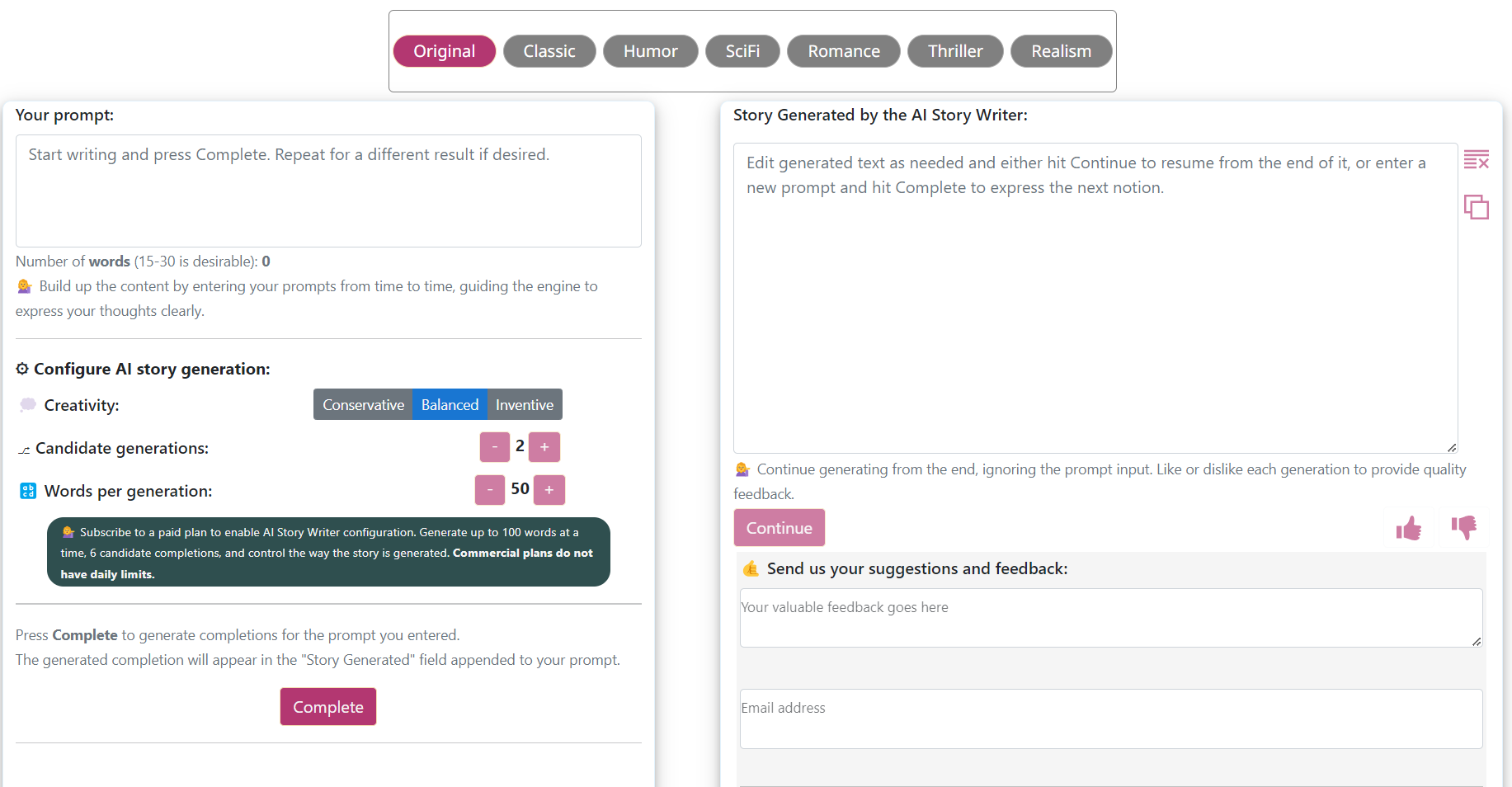Click Continue to resume the story

pos(779,528)
